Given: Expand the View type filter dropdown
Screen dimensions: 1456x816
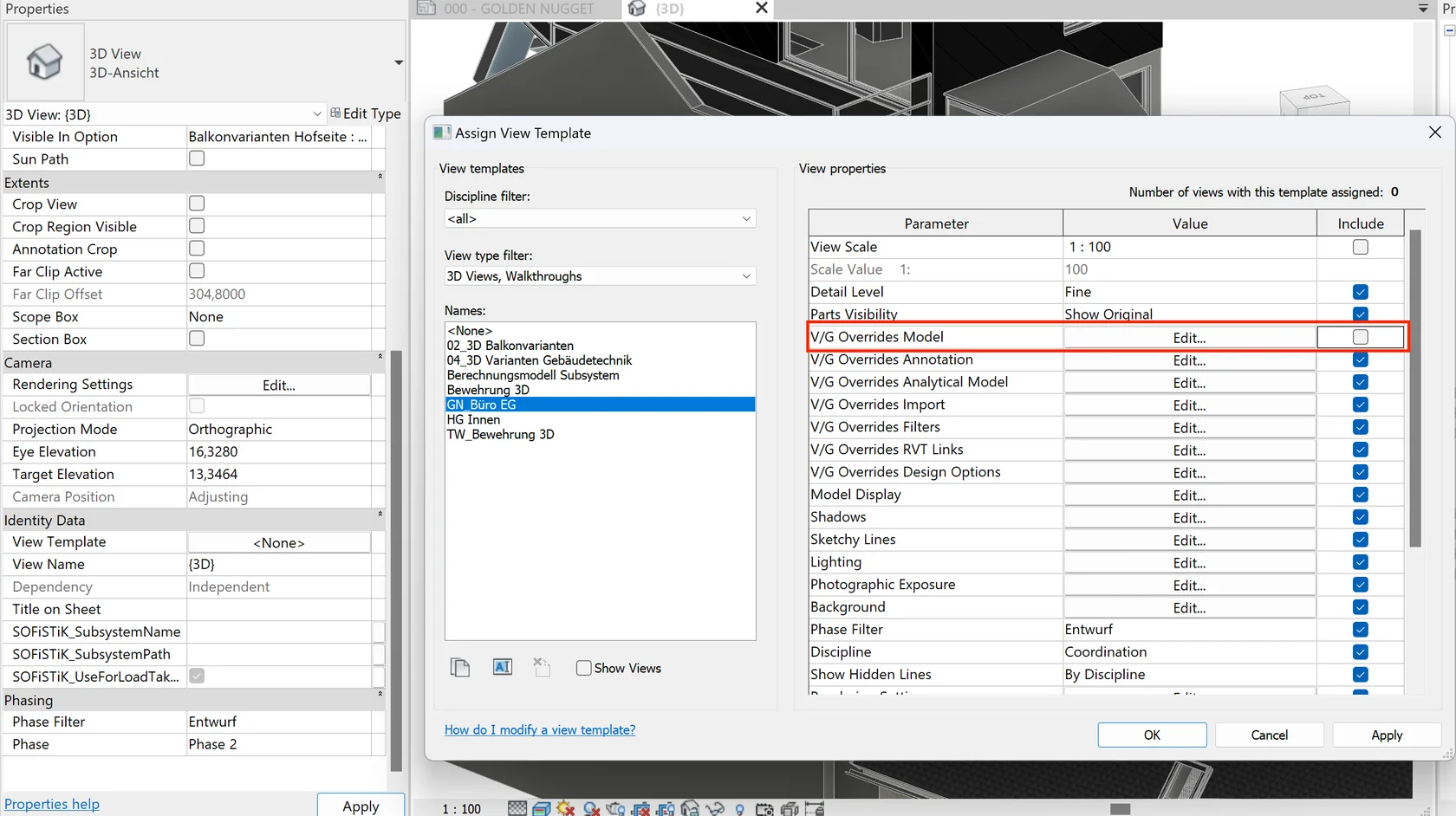Looking at the screenshot, I should (x=600, y=276).
